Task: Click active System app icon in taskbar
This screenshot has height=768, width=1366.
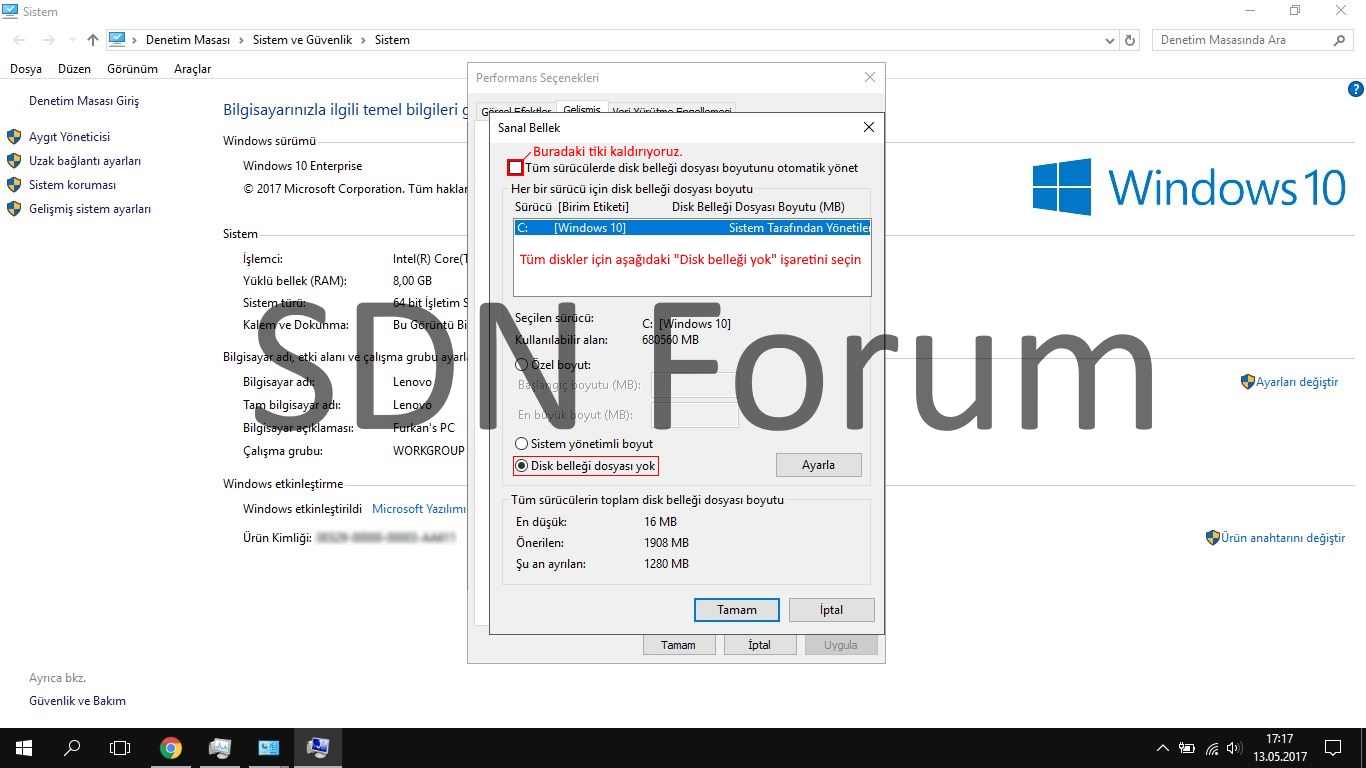Action: click(318, 747)
